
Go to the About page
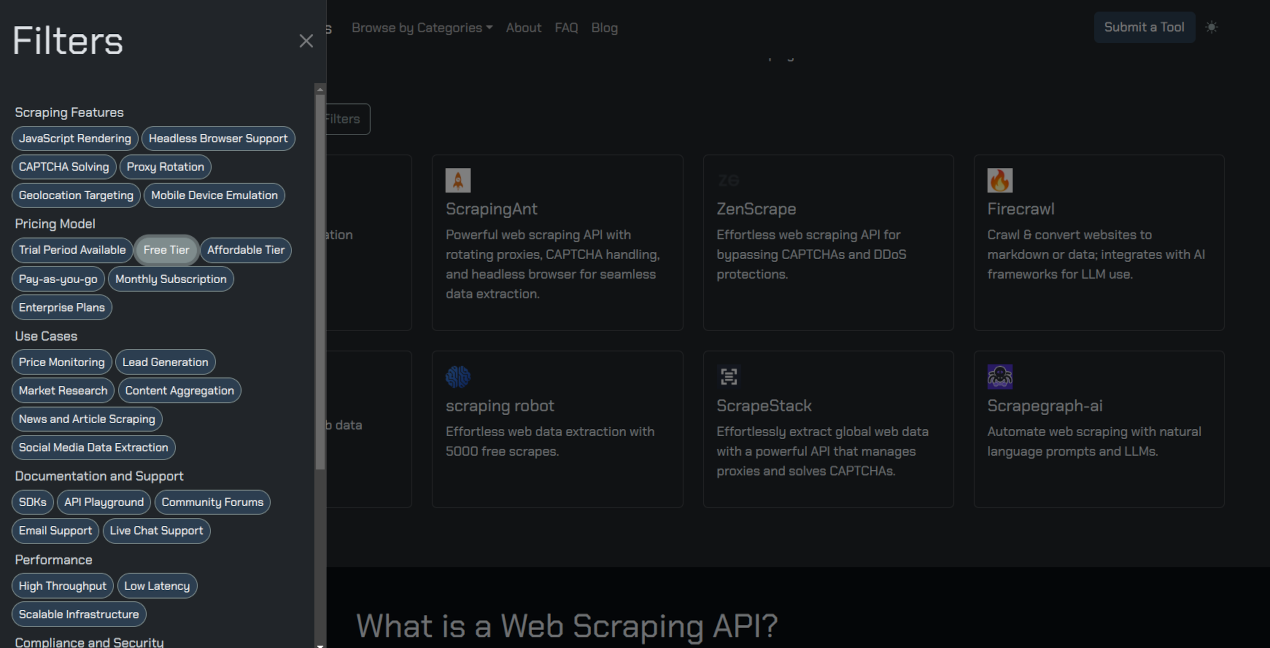pos(524,28)
